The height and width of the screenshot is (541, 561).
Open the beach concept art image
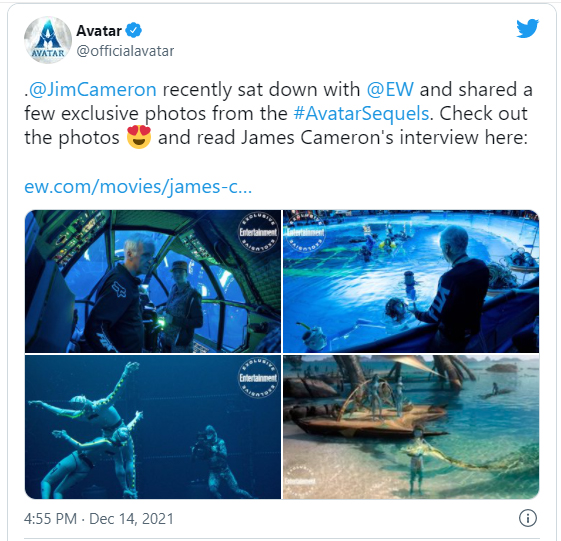click(411, 427)
